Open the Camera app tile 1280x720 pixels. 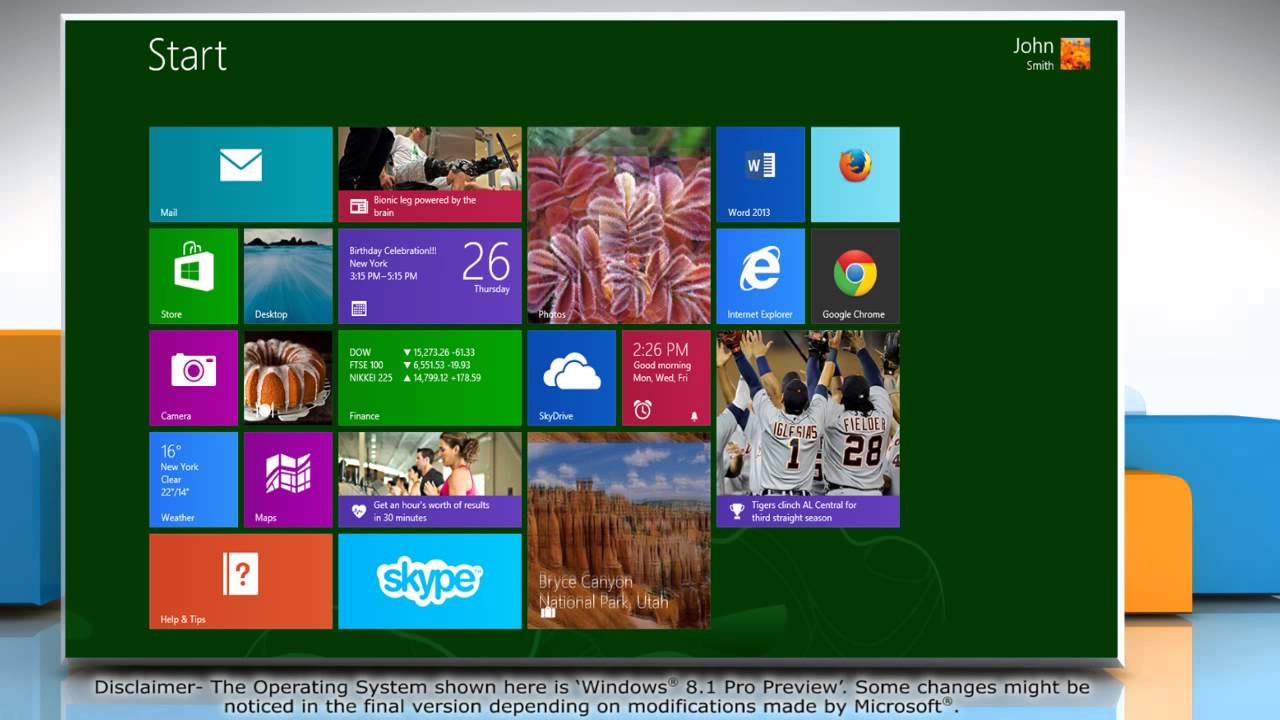point(193,378)
